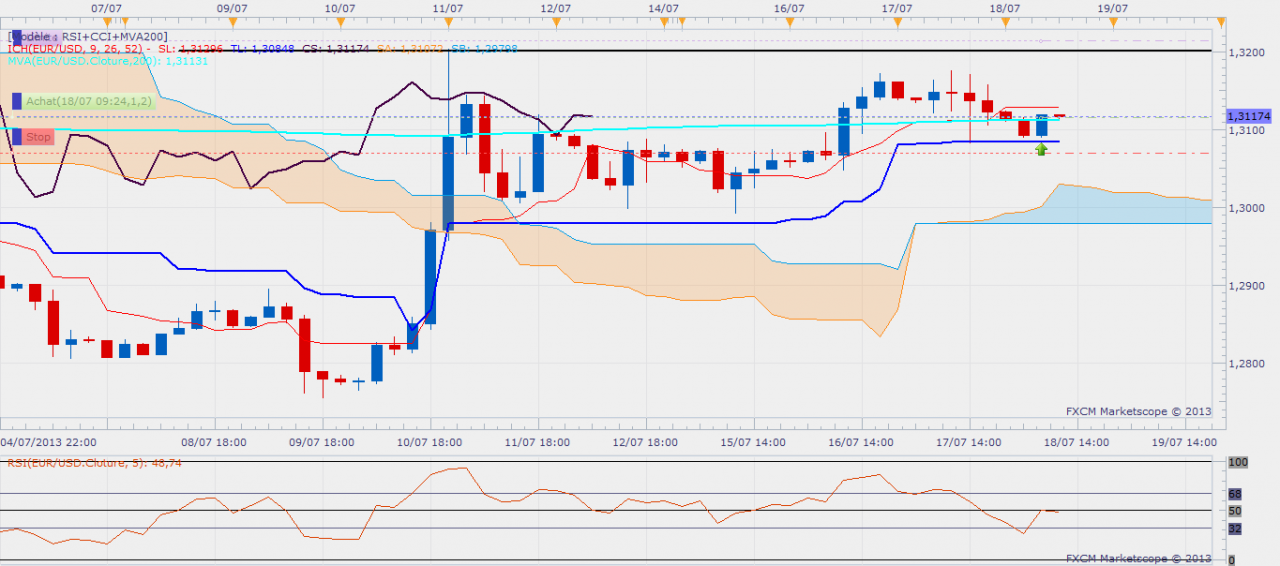Click the orange marker under 09/07
The image size is (1280, 566).
pos(231,21)
